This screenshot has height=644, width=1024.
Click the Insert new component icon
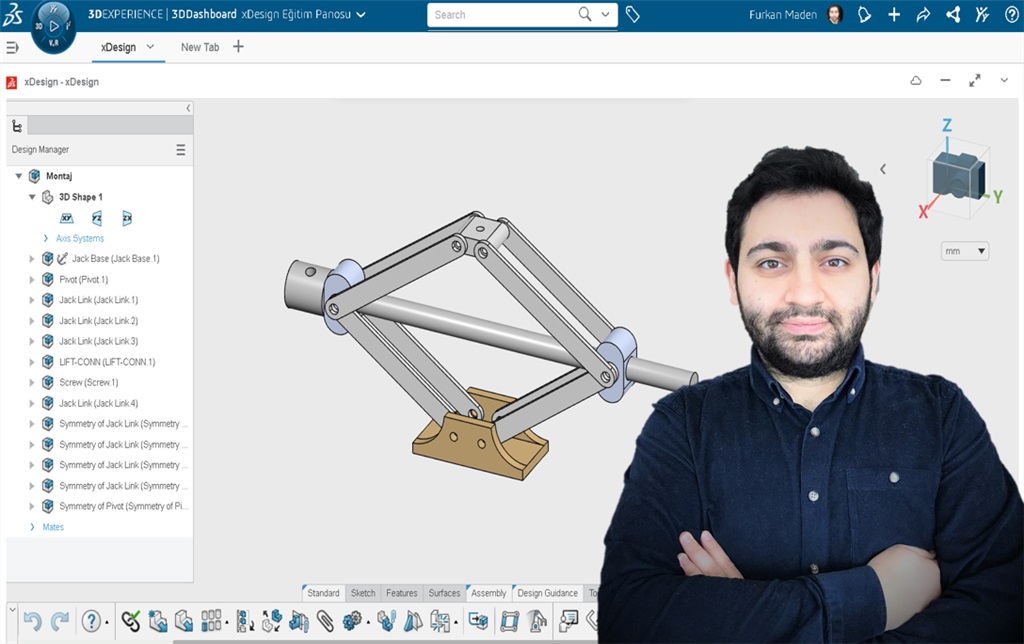(157, 620)
